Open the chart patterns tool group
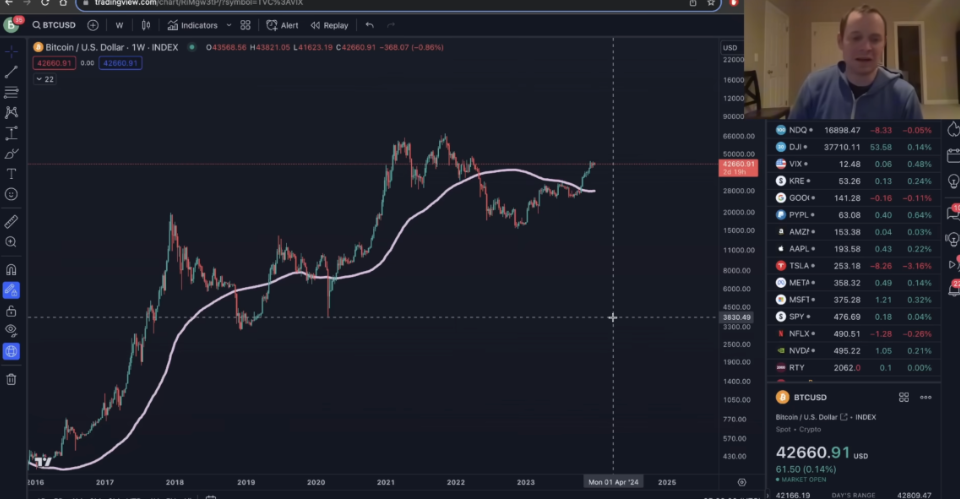Viewport: 960px width, 499px height. pyautogui.click(x=11, y=113)
